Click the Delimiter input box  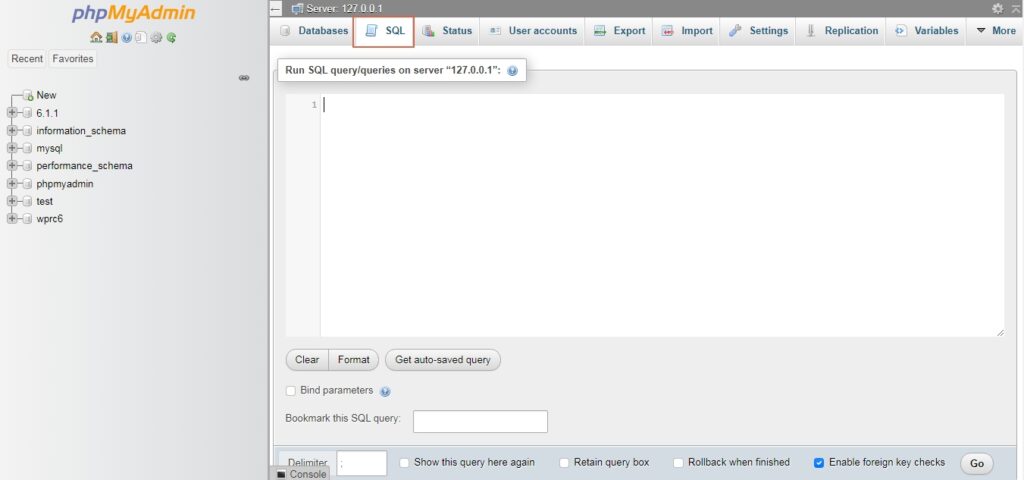click(362, 463)
